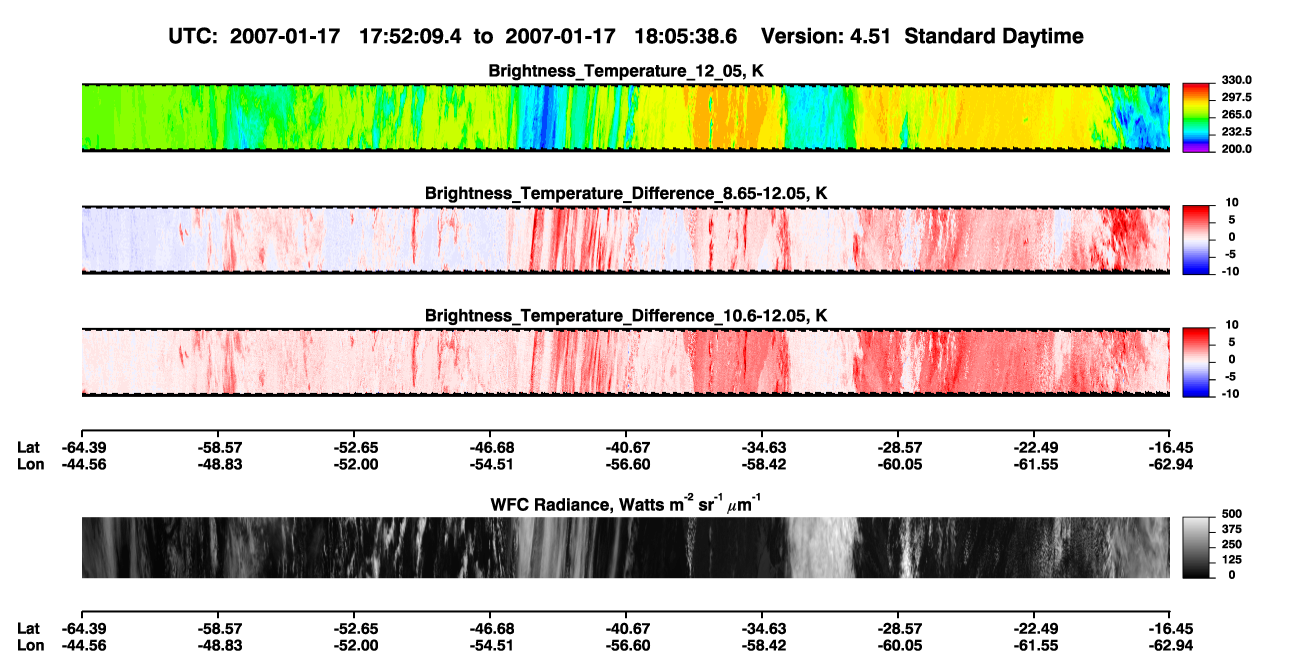
Task: Click the 375 label on WFC colorbar
Action: click(x=1231, y=529)
